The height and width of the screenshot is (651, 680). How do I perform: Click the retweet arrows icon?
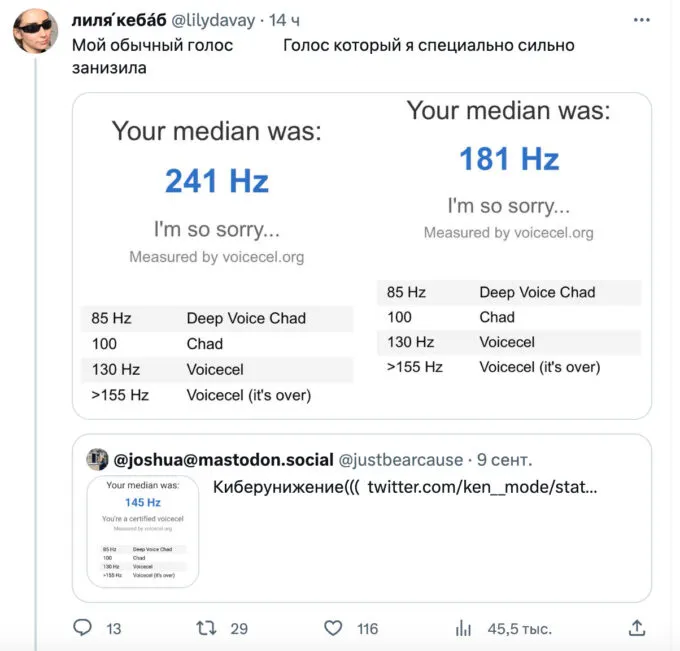(206, 628)
